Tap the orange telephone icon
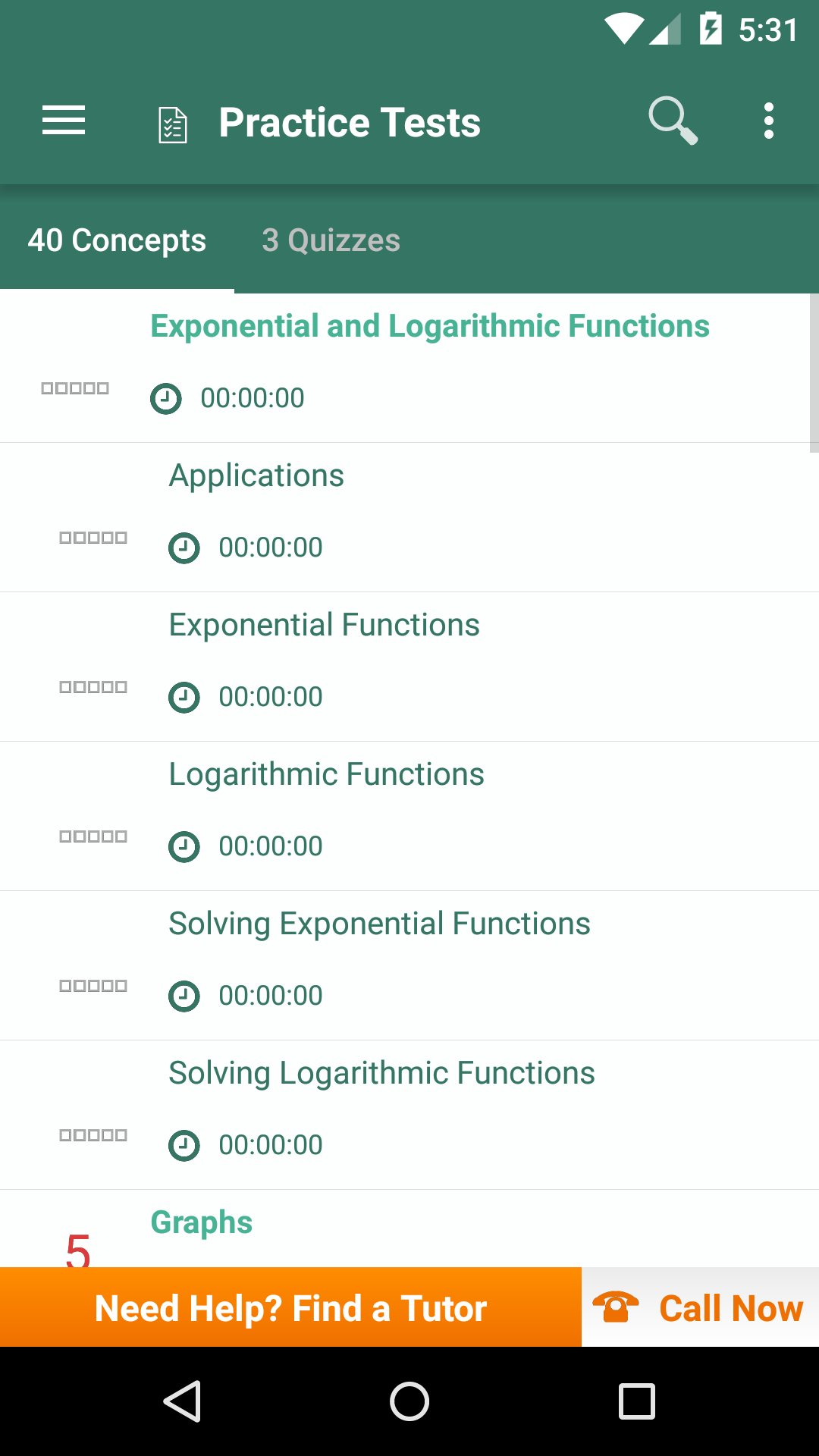 615,1307
